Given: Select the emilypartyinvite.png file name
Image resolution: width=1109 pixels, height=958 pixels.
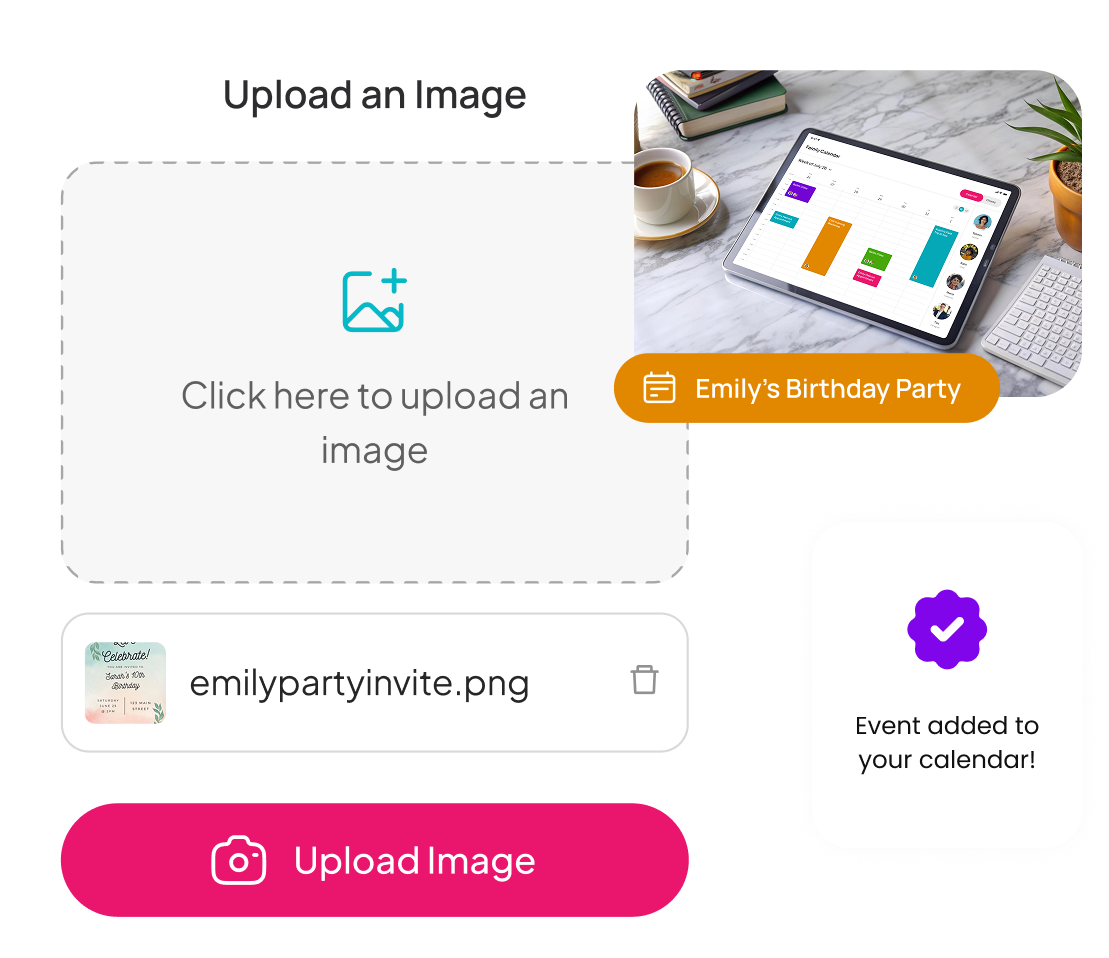Looking at the screenshot, I should [359, 684].
